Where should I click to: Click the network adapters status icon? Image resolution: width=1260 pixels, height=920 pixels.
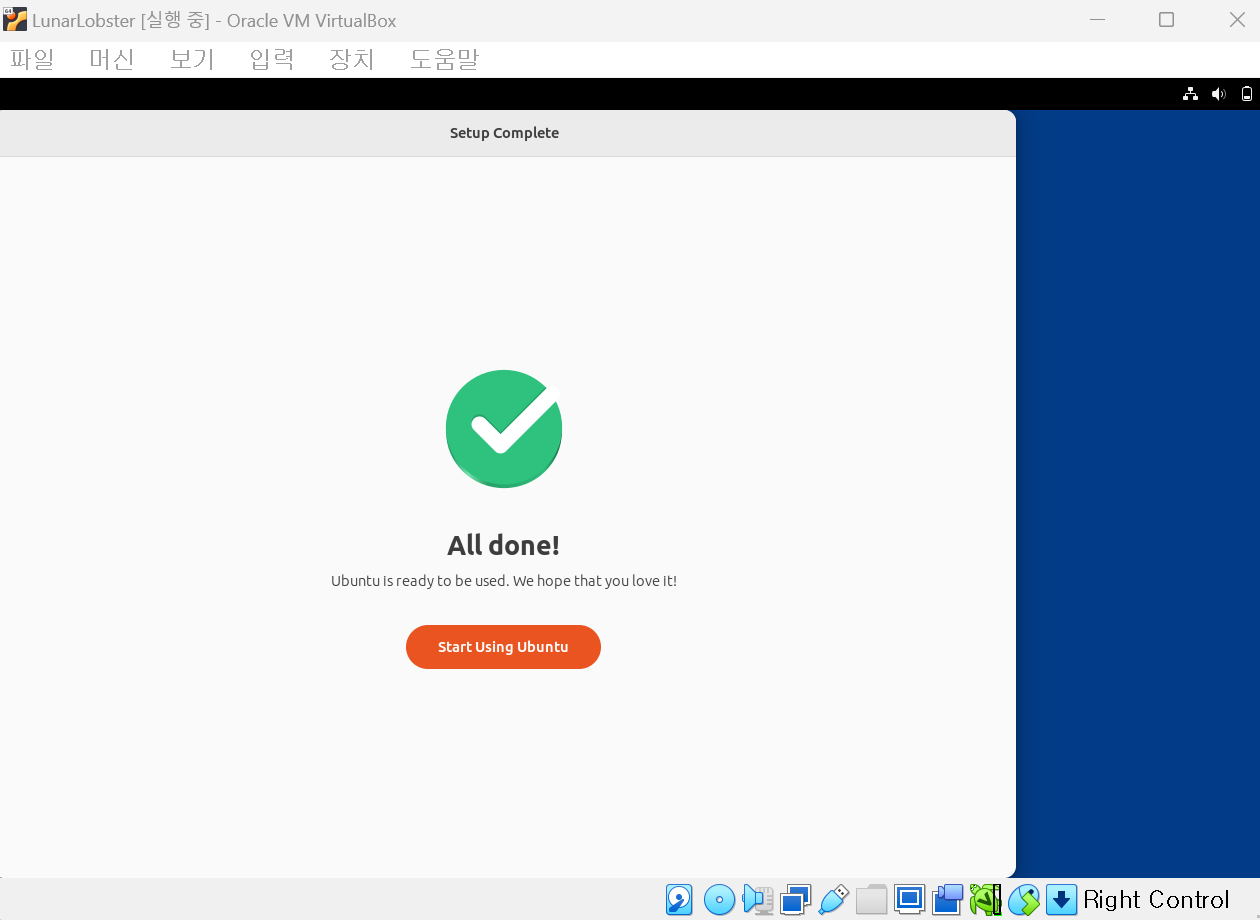[x=796, y=899]
